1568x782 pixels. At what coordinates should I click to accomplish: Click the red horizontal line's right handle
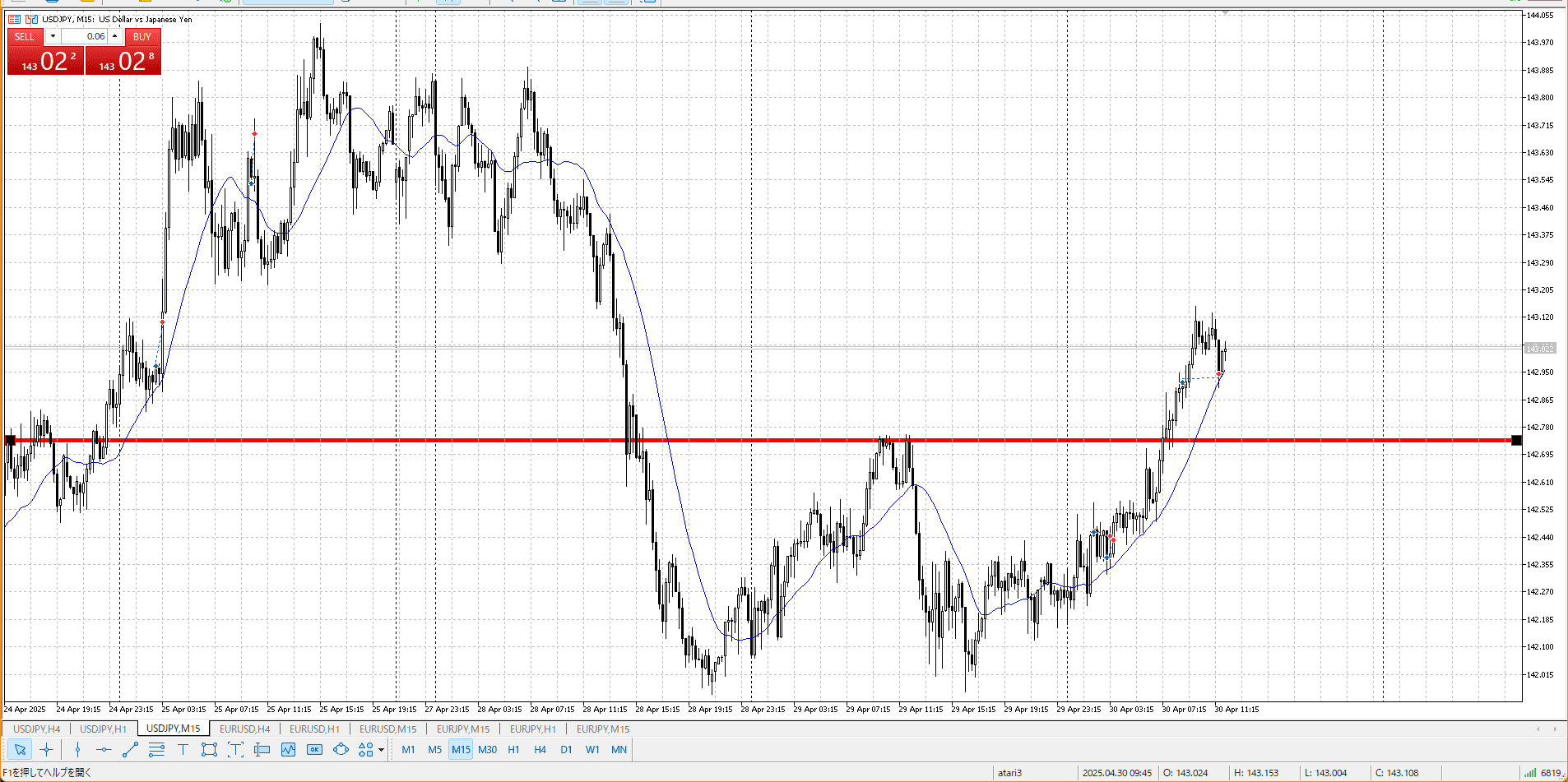click(x=1517, y=440)
